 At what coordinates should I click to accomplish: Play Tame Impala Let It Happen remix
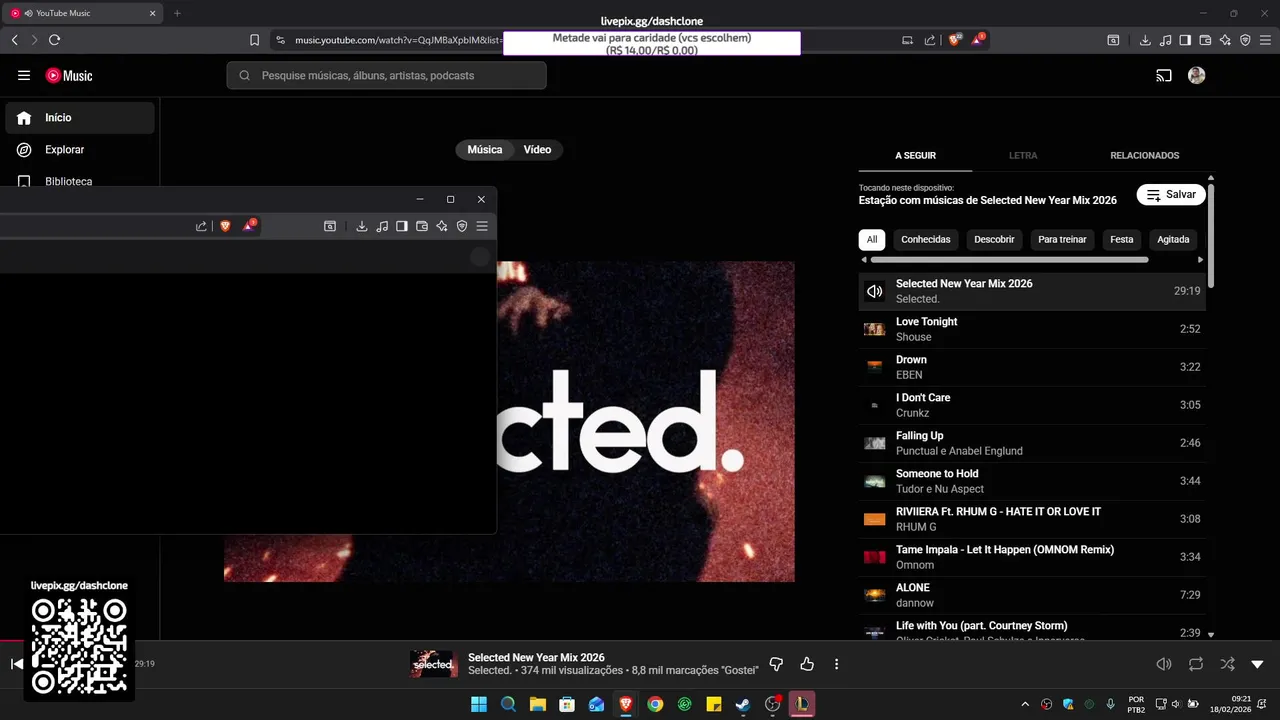(x=1032, y=557)
